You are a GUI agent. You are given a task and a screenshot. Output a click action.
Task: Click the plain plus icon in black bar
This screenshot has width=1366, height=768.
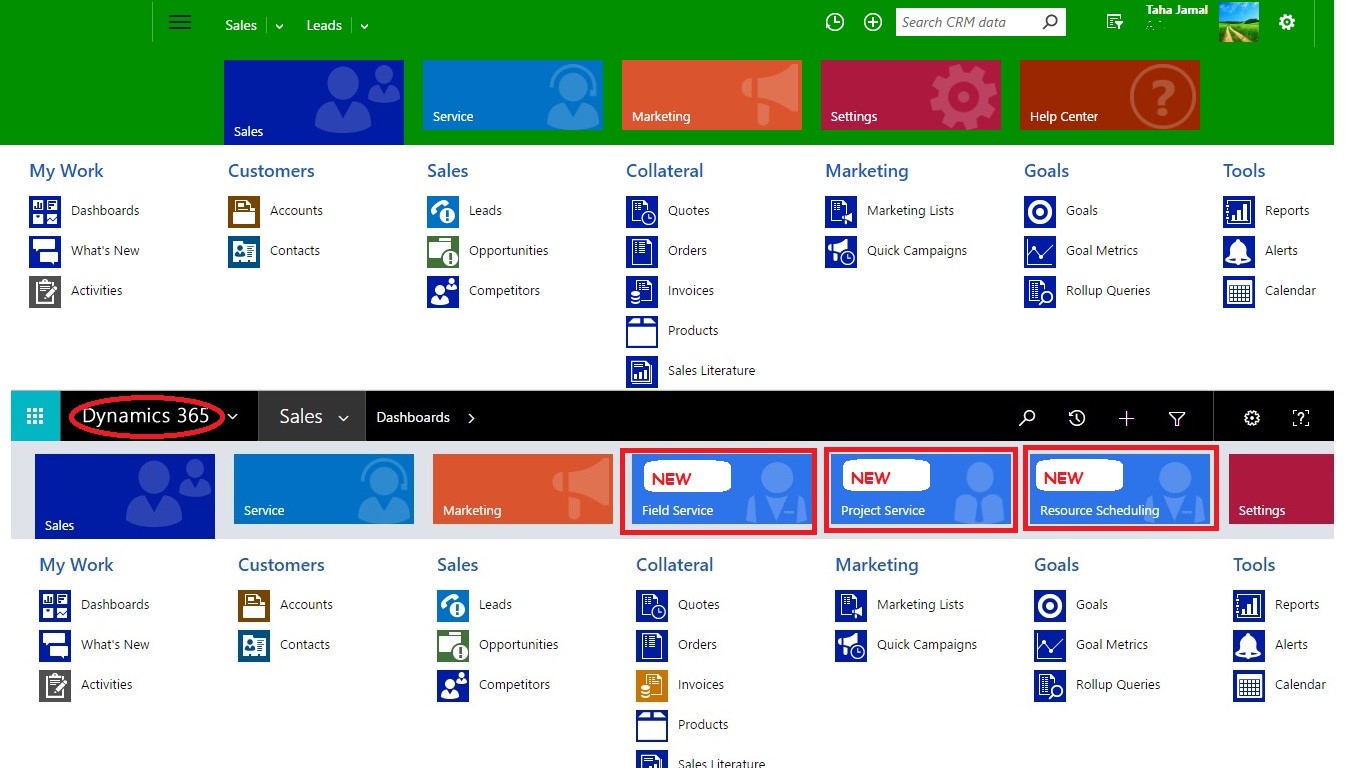[1126, 418]
